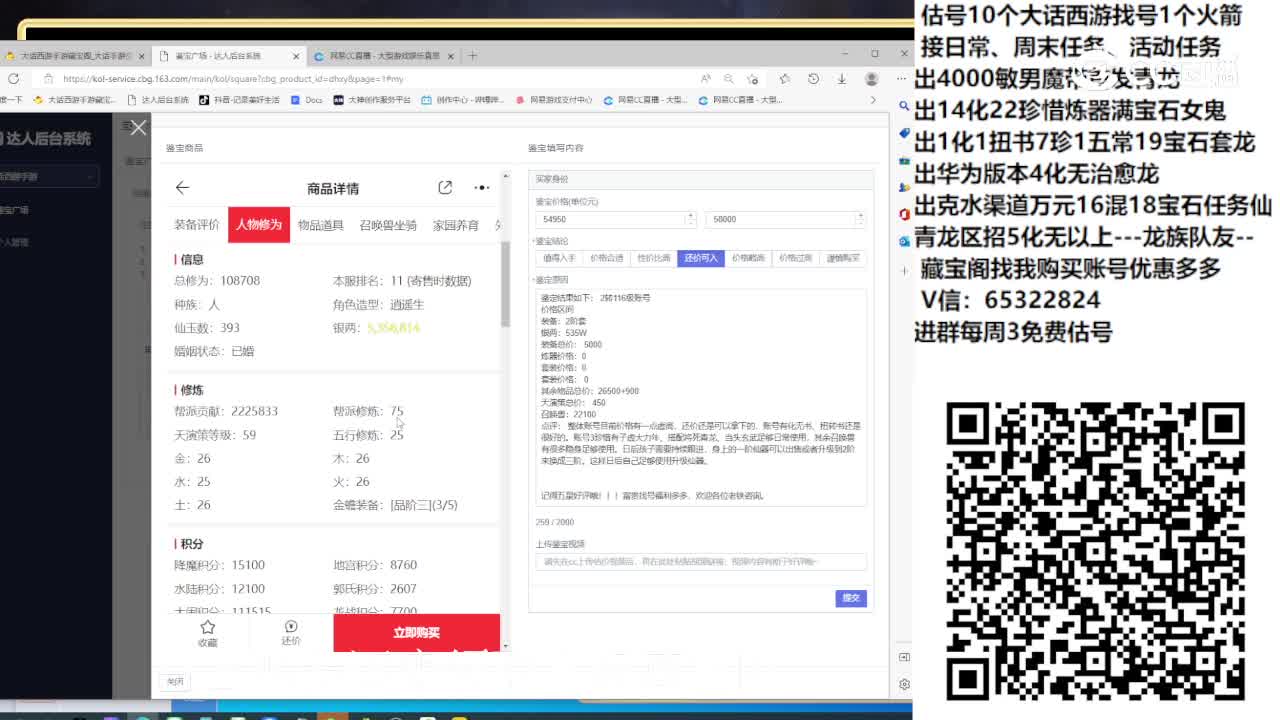
Task: Click the first price field showing 54950
Action: (616, 219)
